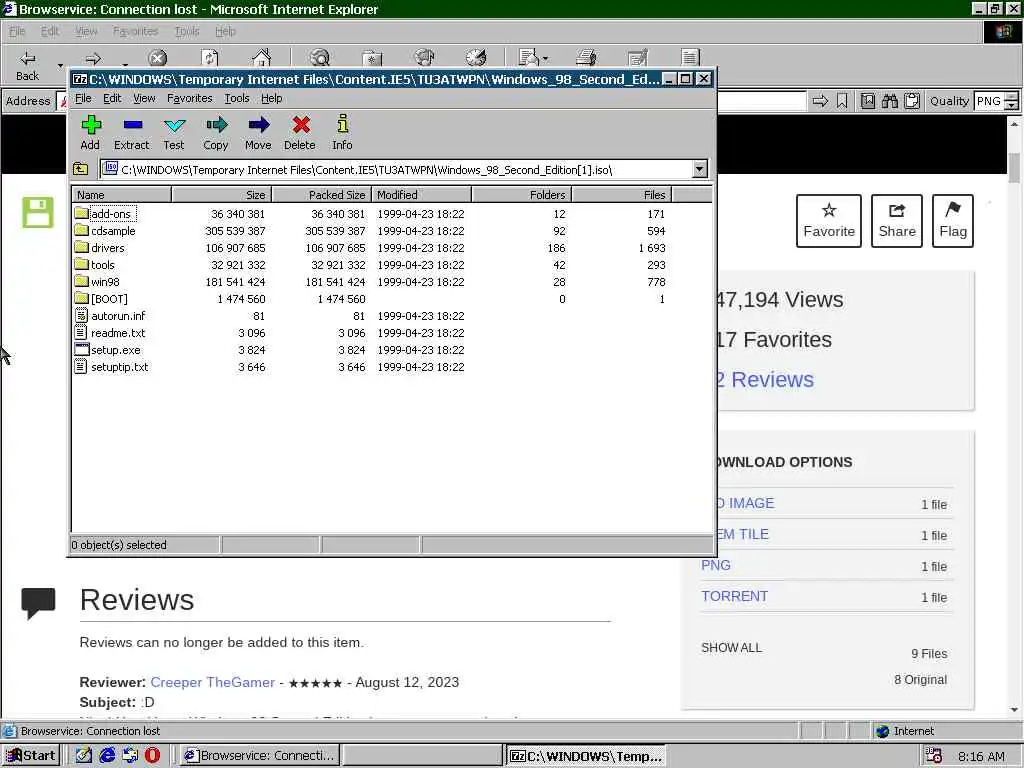Click the Extract toolbar button
This screenshot has height=768, width=1024.
[x=131, y=133]
